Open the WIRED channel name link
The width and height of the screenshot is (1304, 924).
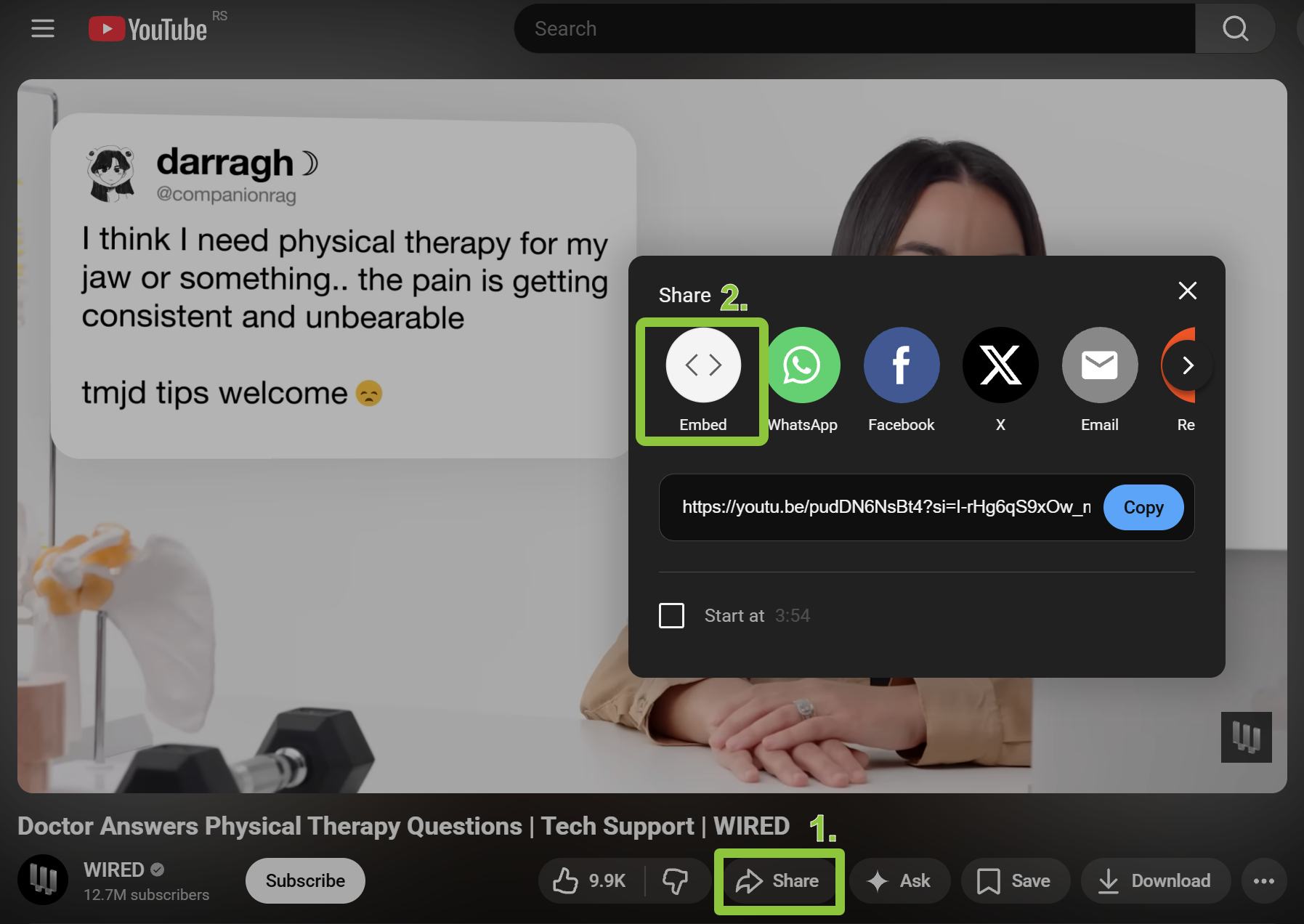[114, 870]
